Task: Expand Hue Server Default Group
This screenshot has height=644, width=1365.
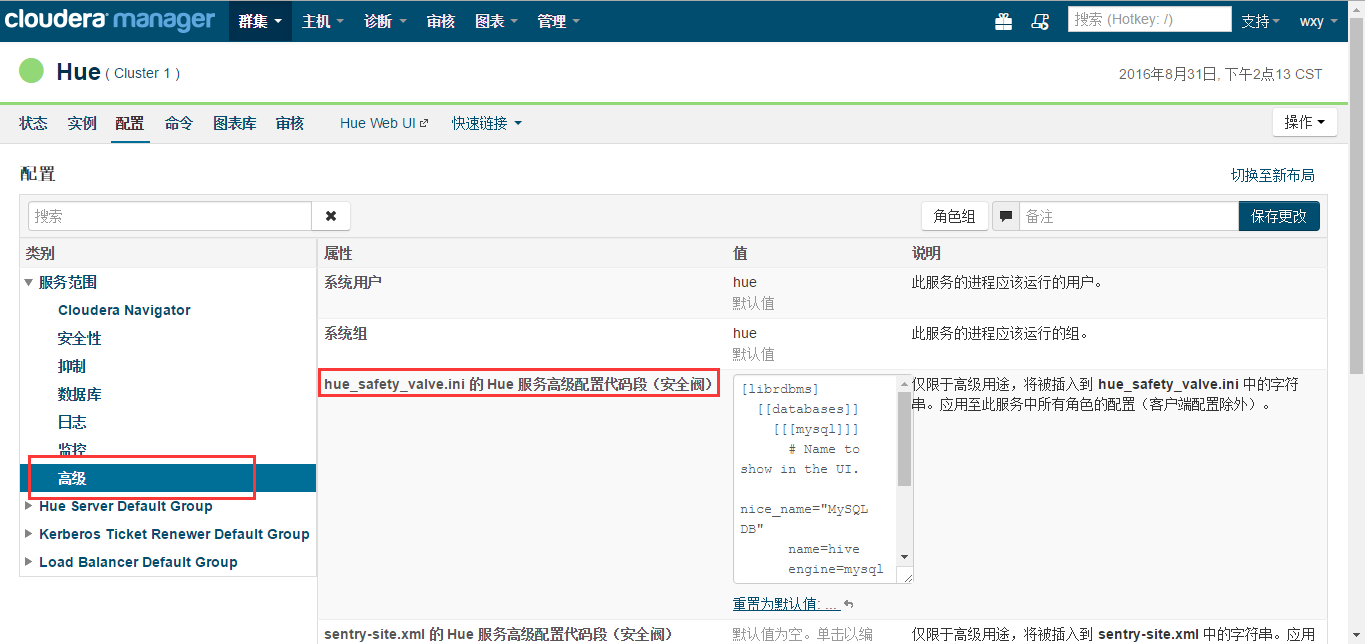Action: [29, 506]
